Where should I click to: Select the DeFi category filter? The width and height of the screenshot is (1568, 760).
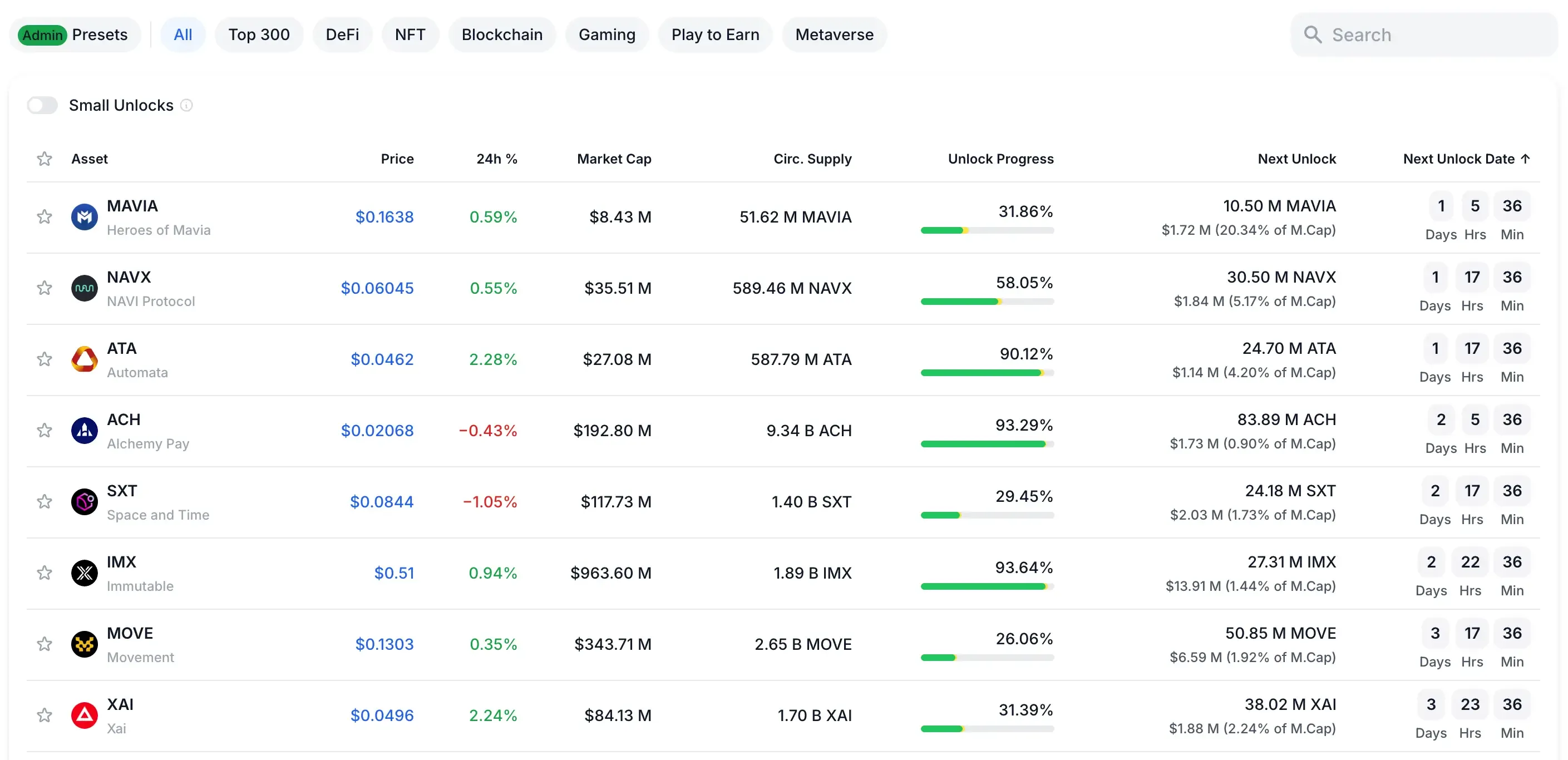coord(342,34)
